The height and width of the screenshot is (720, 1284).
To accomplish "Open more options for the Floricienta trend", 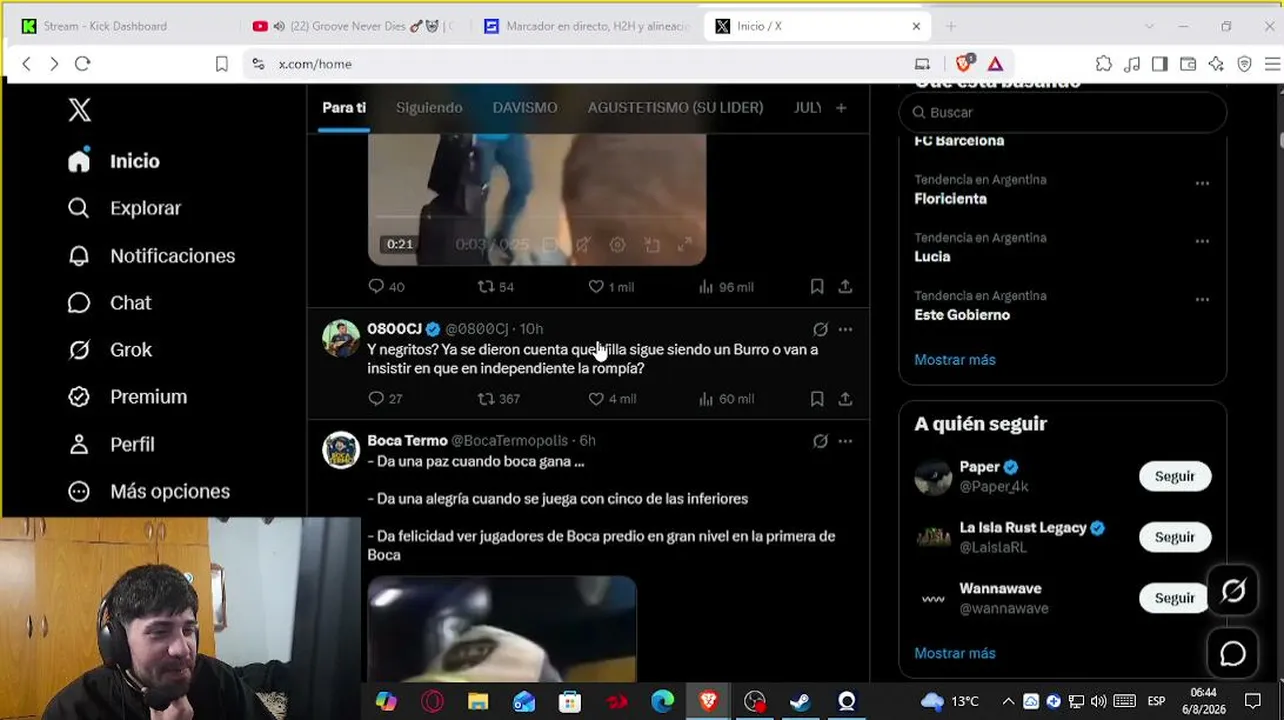I will pos(1202,183).
